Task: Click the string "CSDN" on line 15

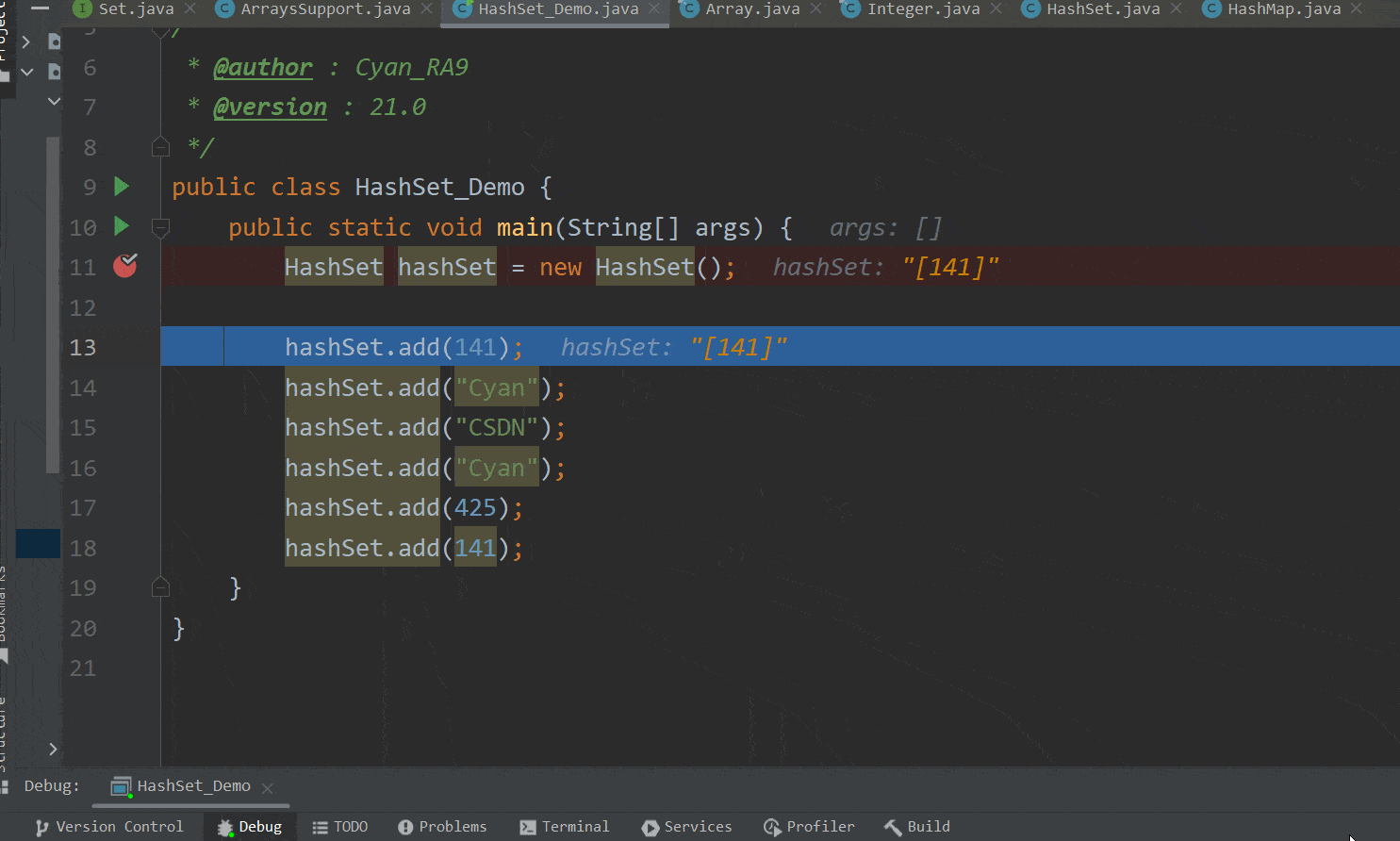Action: (497, 427)
